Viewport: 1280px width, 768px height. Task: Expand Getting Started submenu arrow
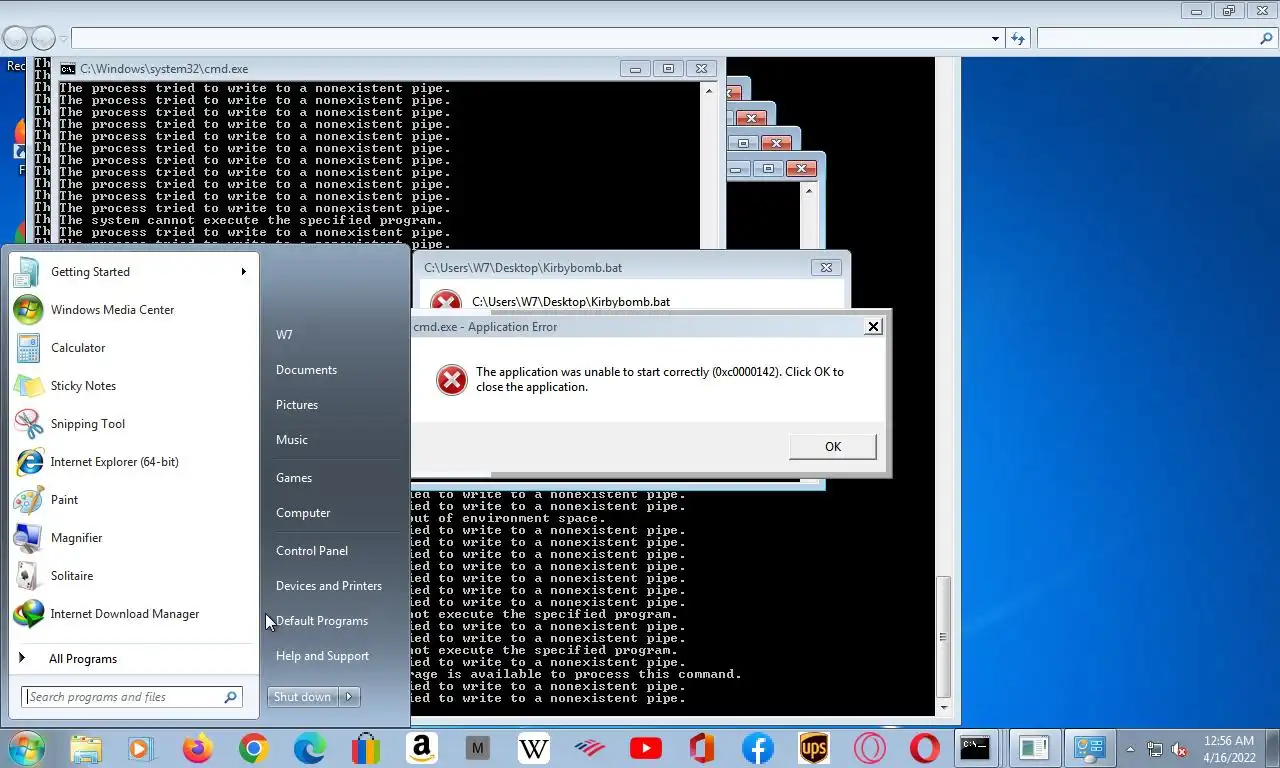coord(243,271)
